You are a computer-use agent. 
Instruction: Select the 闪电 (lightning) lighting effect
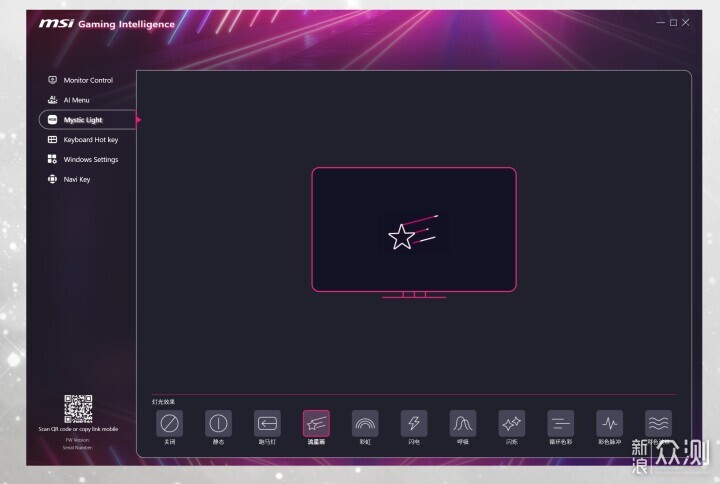pos(414,423)
